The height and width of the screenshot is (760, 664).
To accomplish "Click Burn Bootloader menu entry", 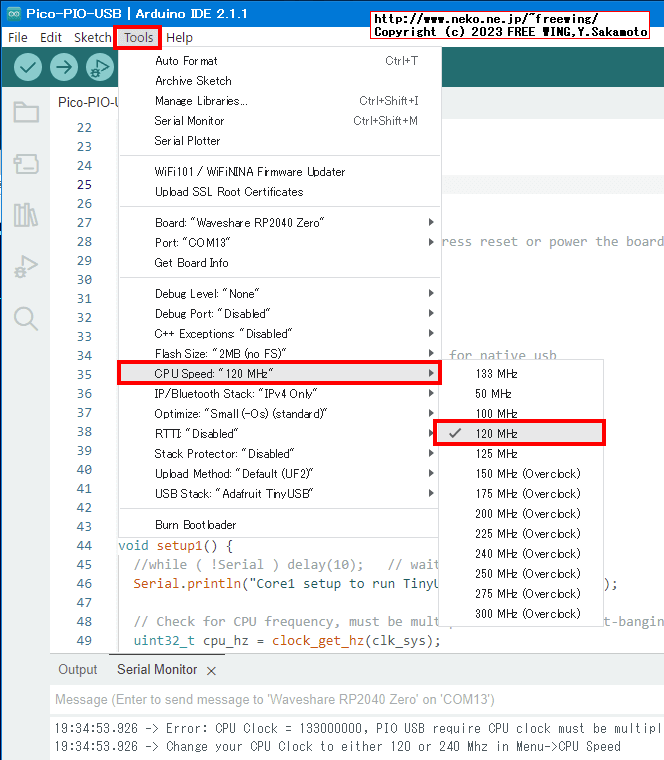I will tap(195, 524).
